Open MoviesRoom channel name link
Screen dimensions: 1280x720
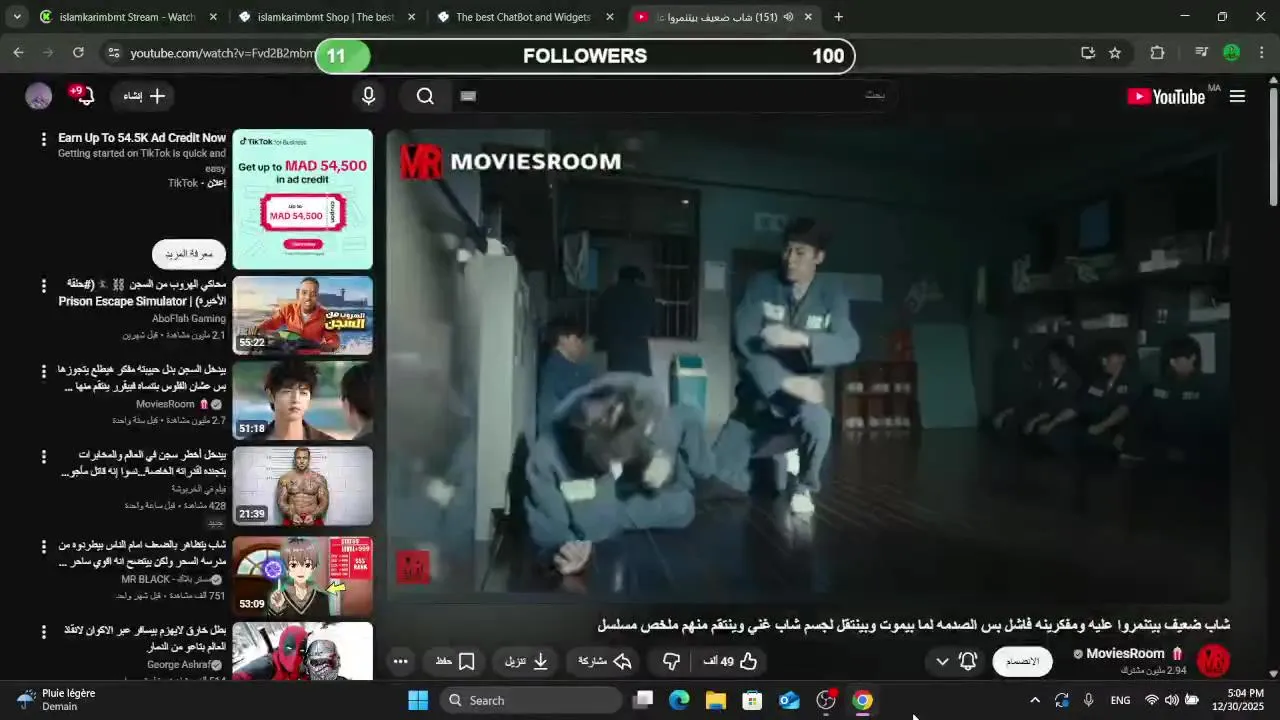pyautogui.click(x=1125, y=654)
